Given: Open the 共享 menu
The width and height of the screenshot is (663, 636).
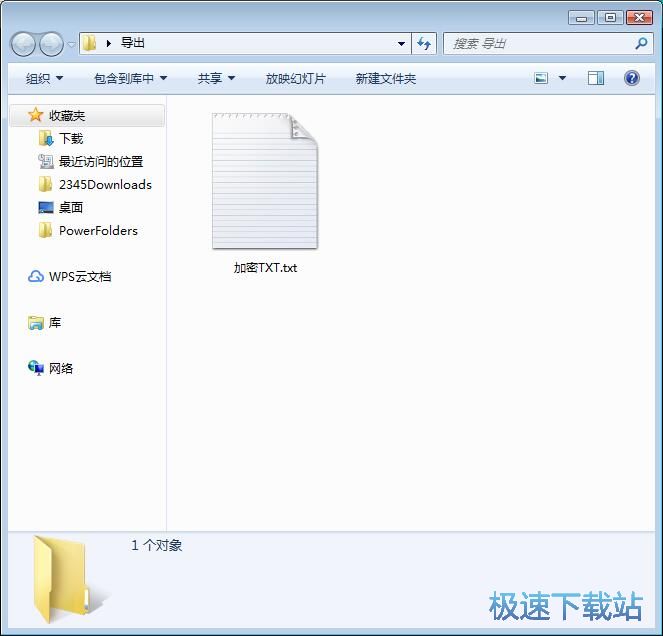Looking at the screenshot, I should click(x=216, y=79).
